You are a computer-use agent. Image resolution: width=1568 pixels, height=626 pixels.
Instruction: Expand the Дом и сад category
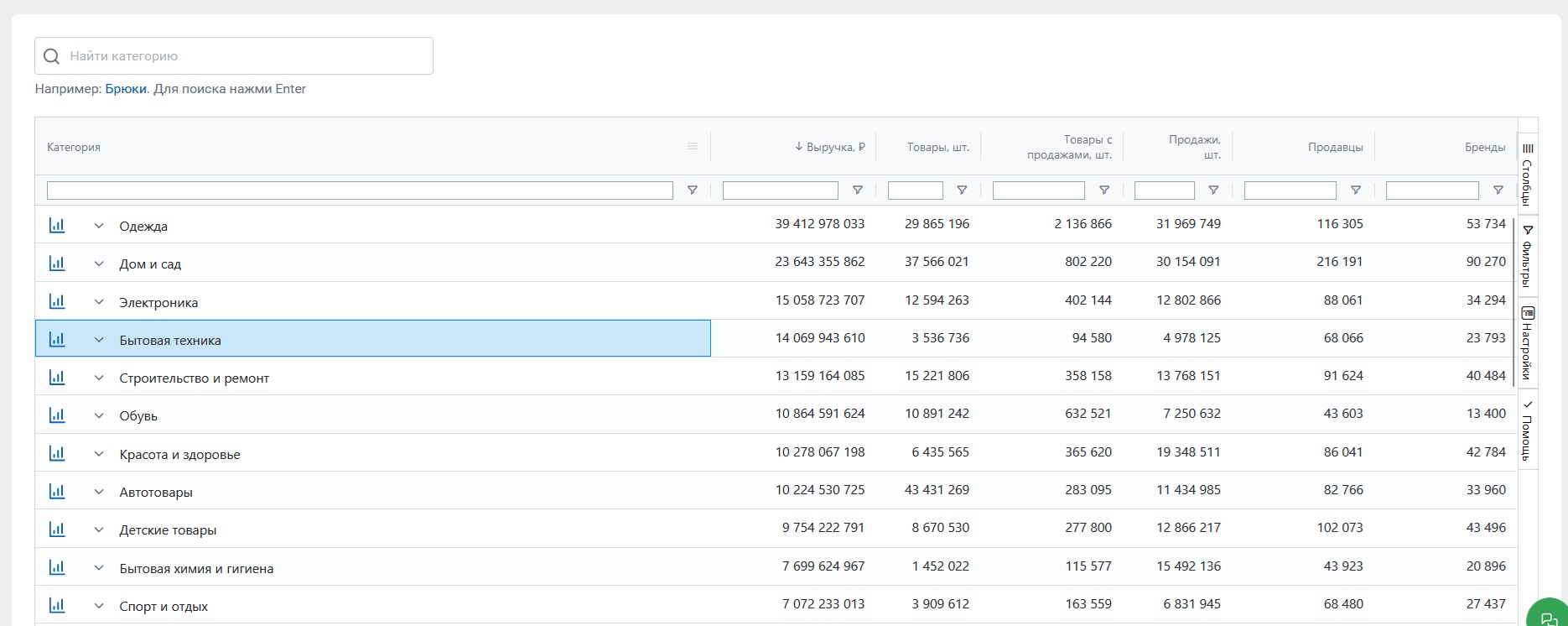coord(99,264)
